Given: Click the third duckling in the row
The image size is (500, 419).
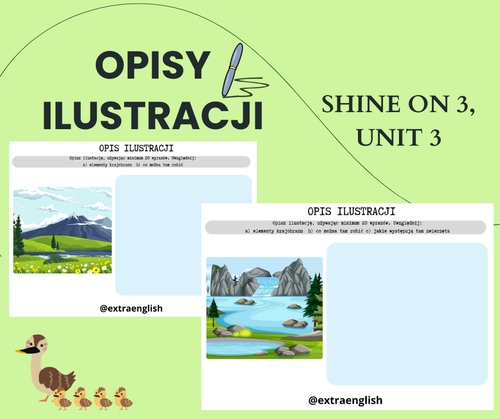Looking at the screenshot, I should click(x=103, y=398).
